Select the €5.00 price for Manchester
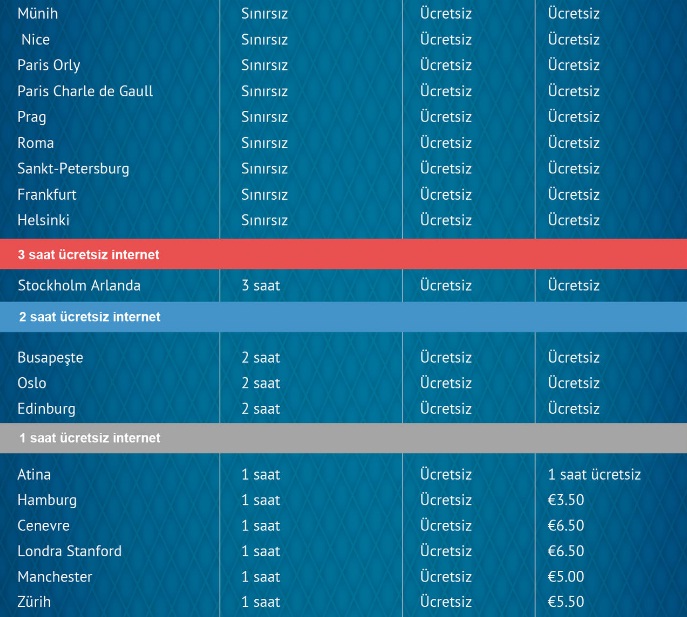The image size is (687, 617). point(566,577)
